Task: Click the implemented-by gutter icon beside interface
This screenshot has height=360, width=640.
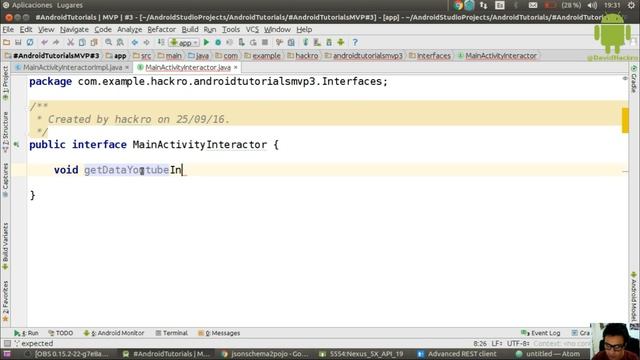Action: [x=16, y=144]
